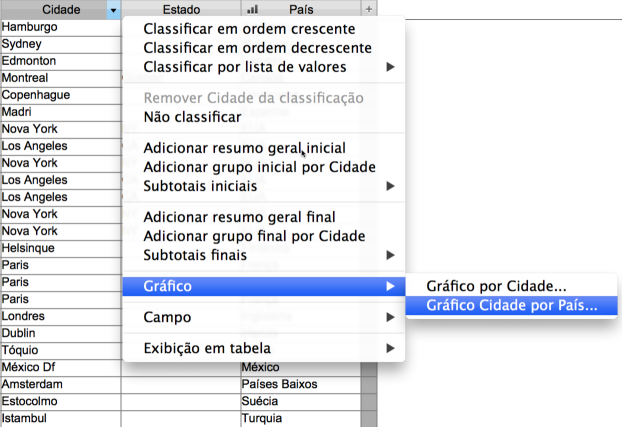Click the empty Estado cell in Istambul row

[x=181, y=419]
